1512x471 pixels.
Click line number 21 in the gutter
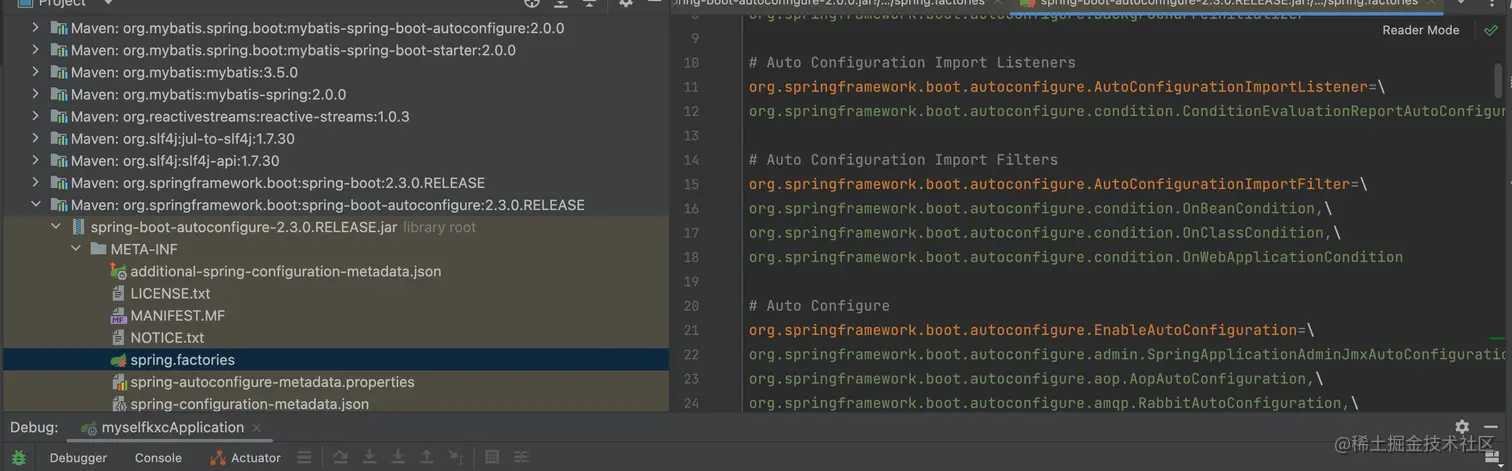691,330
